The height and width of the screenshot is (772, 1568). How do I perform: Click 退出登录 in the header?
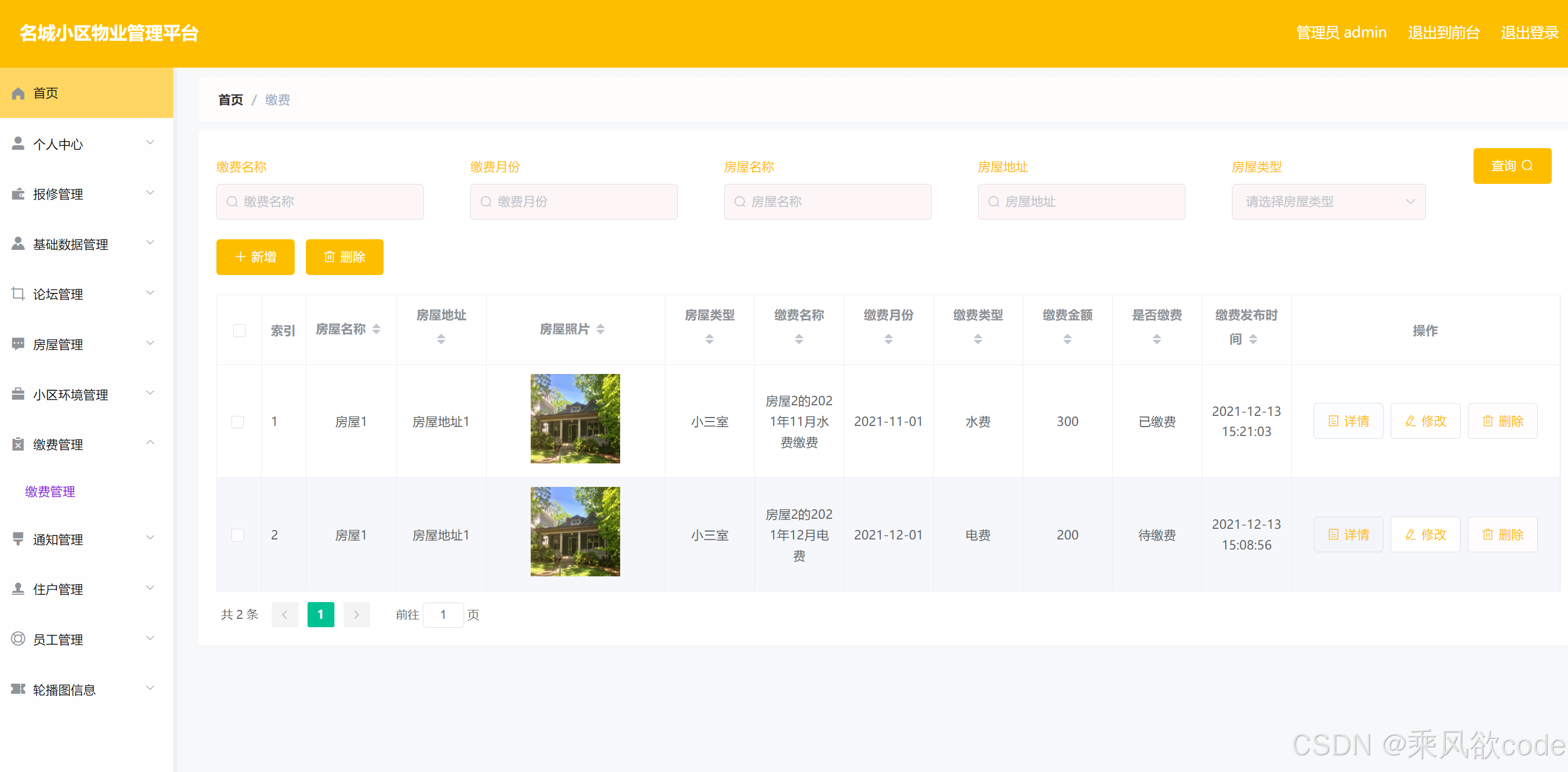tap(1529, 33)
